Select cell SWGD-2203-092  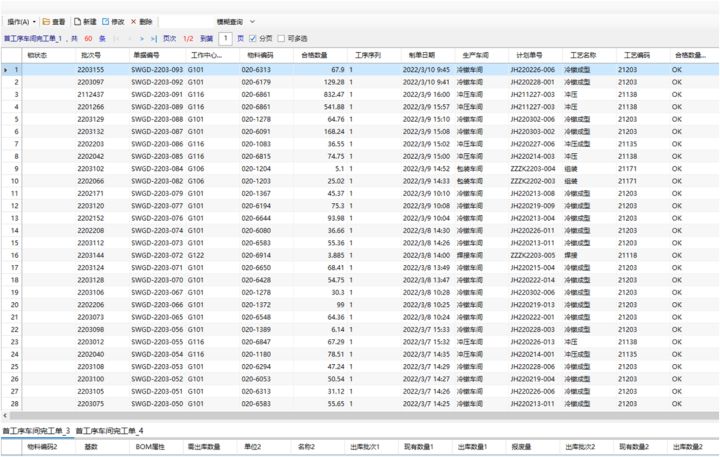(157, 82)
